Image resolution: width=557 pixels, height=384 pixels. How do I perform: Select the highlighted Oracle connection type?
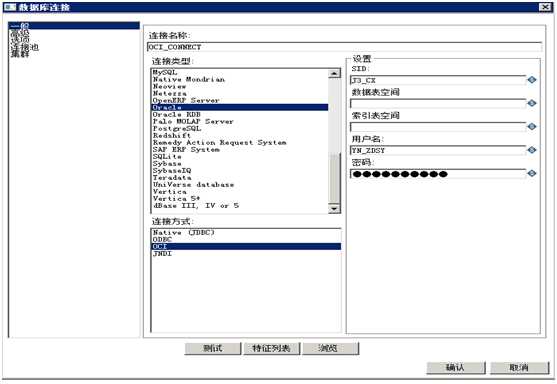click(x=240, y=107)
